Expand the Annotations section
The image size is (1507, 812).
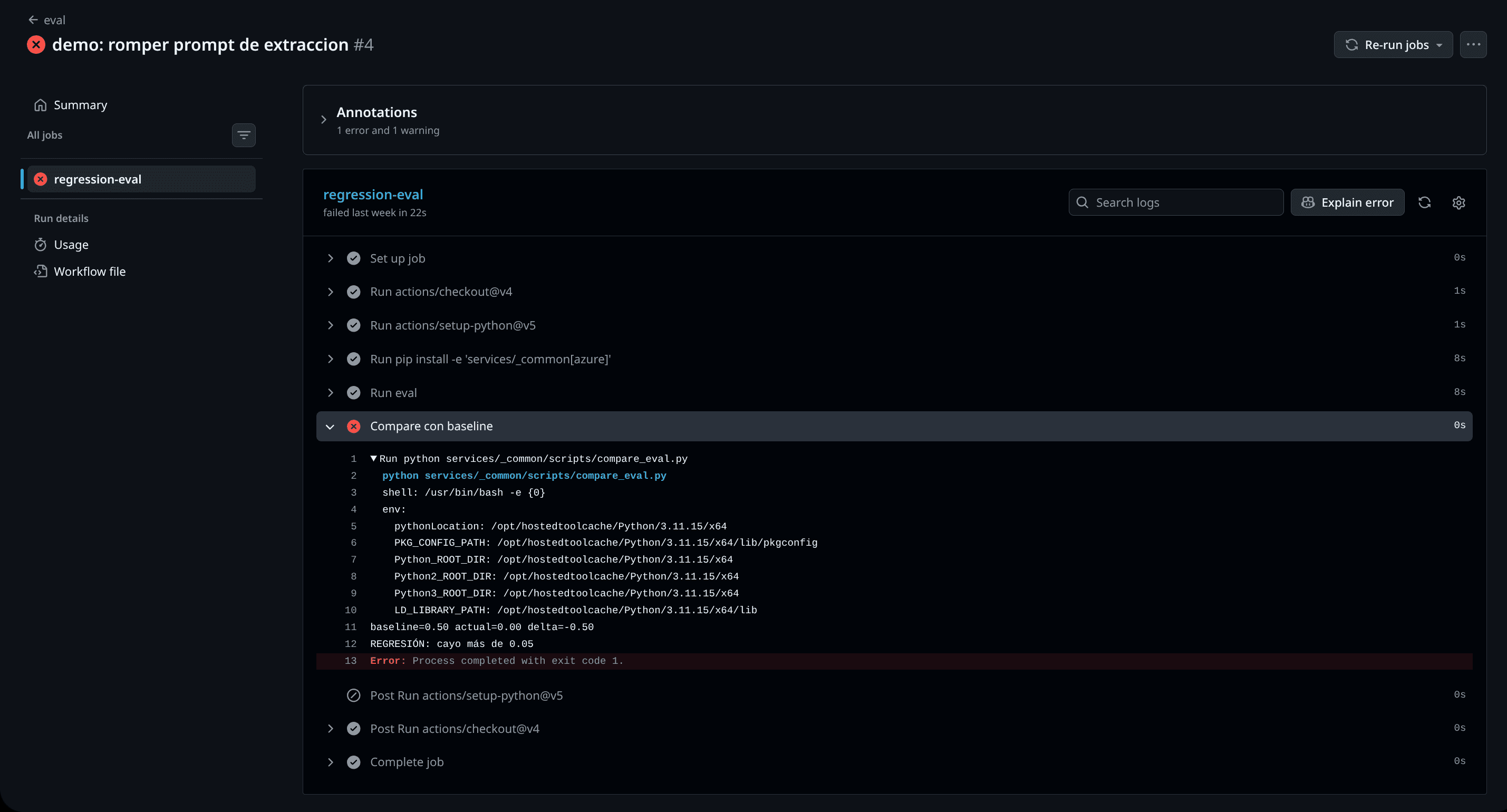324,119
